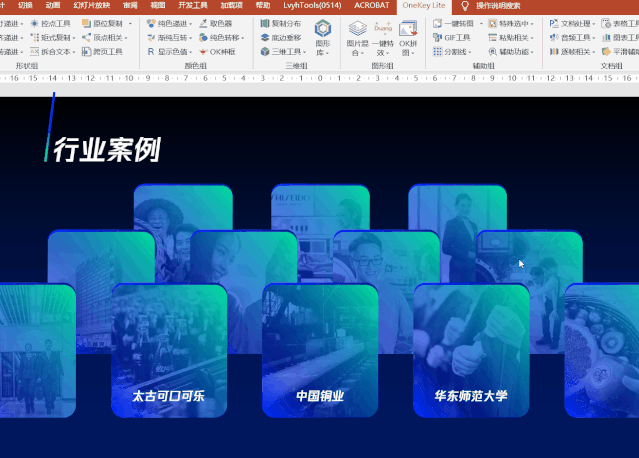Open the 开发工具 developer tab
Viewport: 639px width, 458px height.
tap(193, 5)
